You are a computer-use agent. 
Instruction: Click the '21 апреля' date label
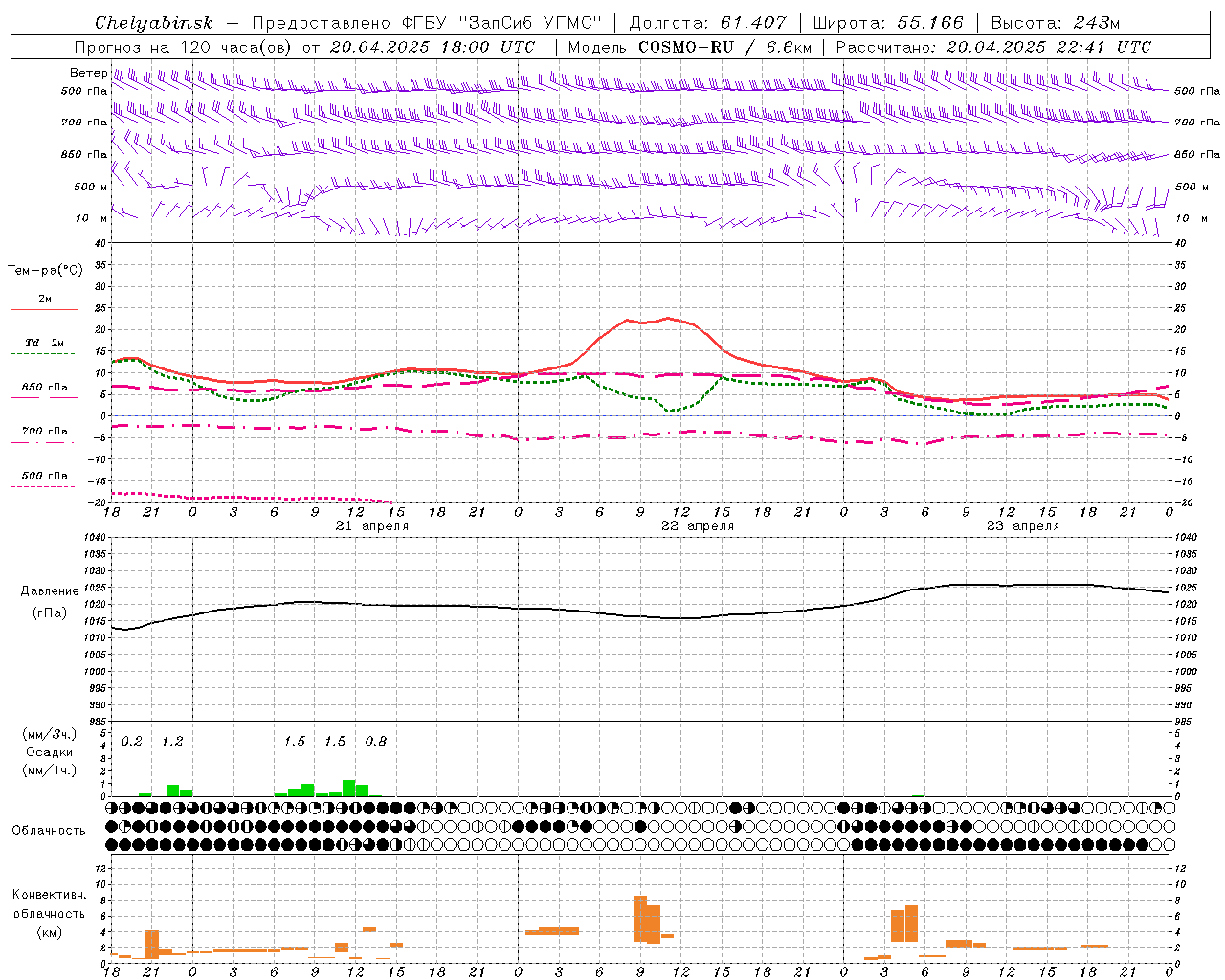pyautogui.click(x=371, y=526)
